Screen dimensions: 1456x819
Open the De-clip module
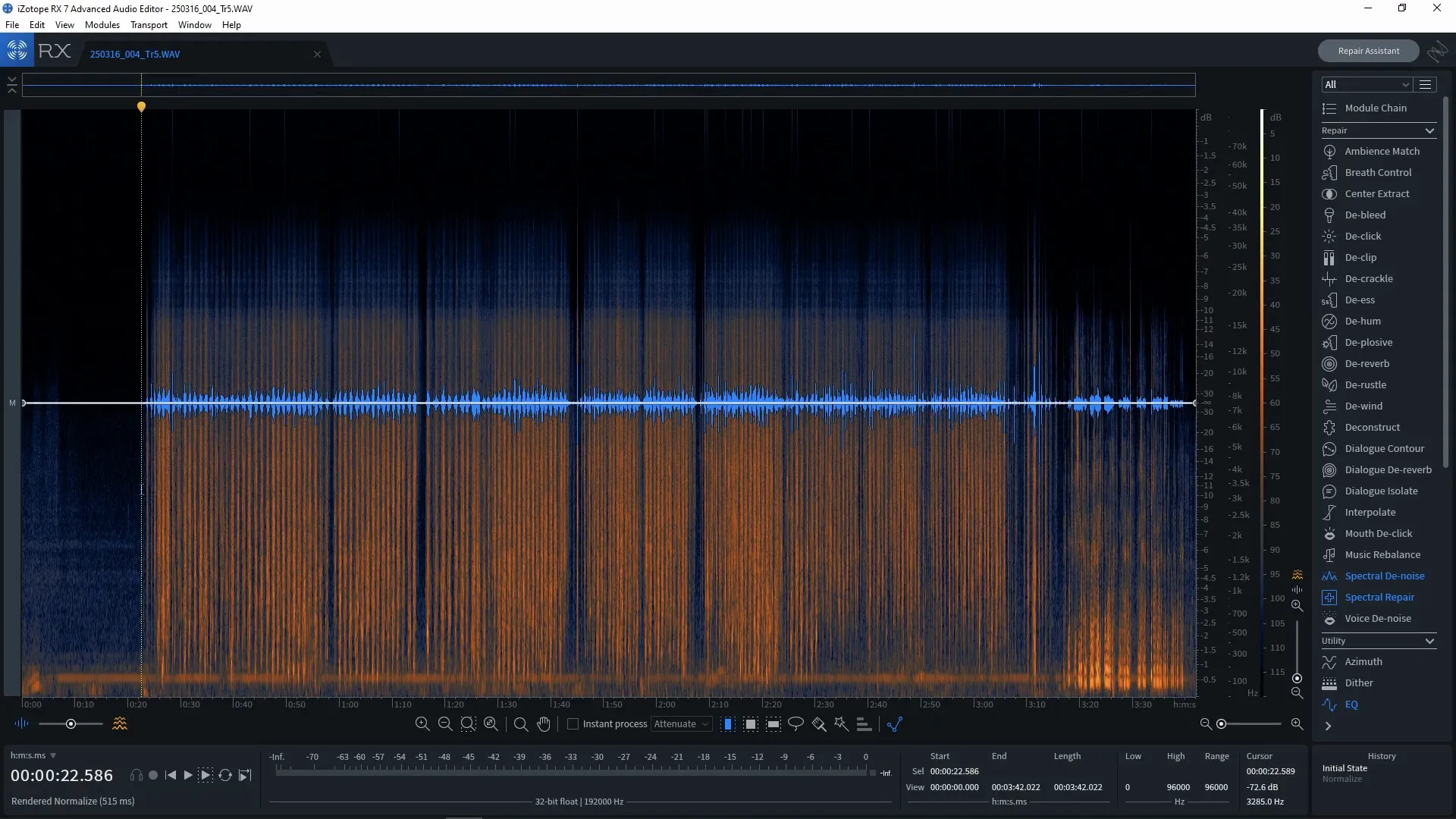coord(1360,257)
